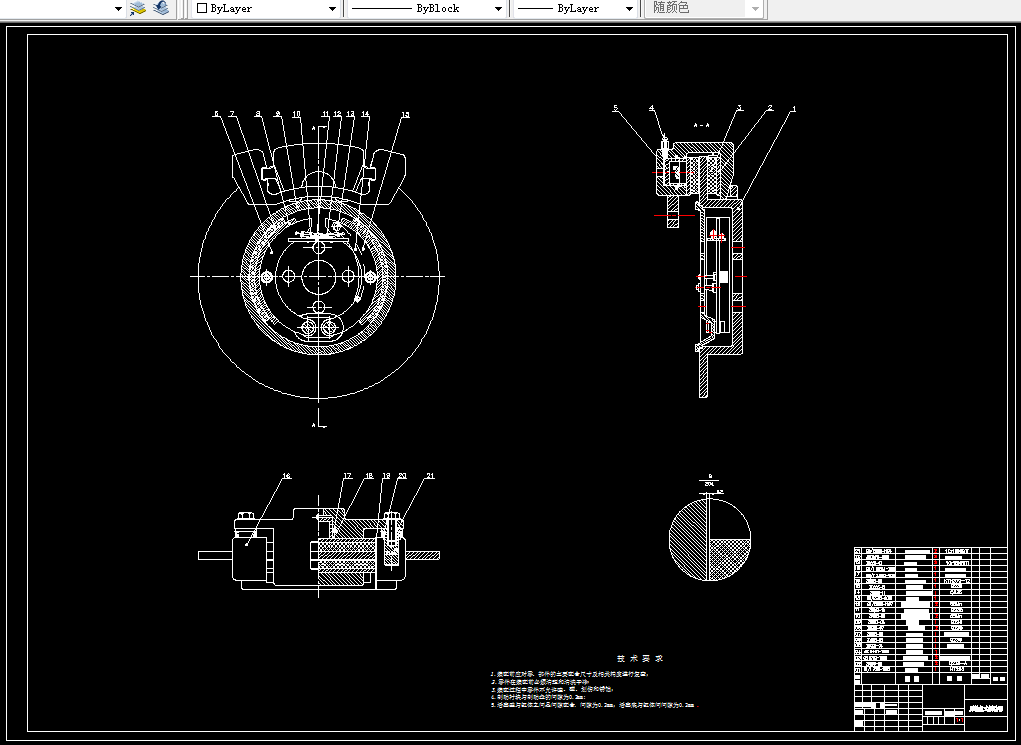Select the A - A section view label

point(701,125)
